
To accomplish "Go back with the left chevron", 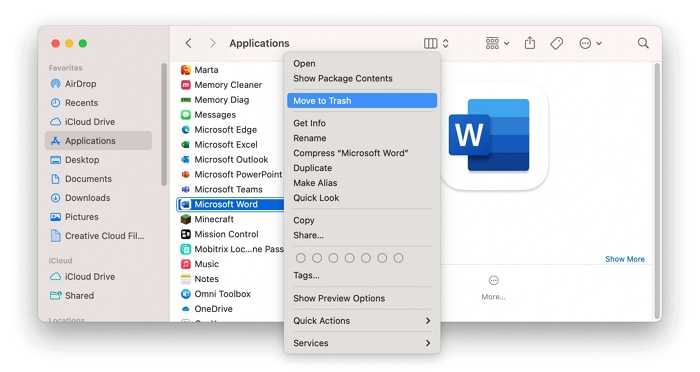I will click(188, 43).
